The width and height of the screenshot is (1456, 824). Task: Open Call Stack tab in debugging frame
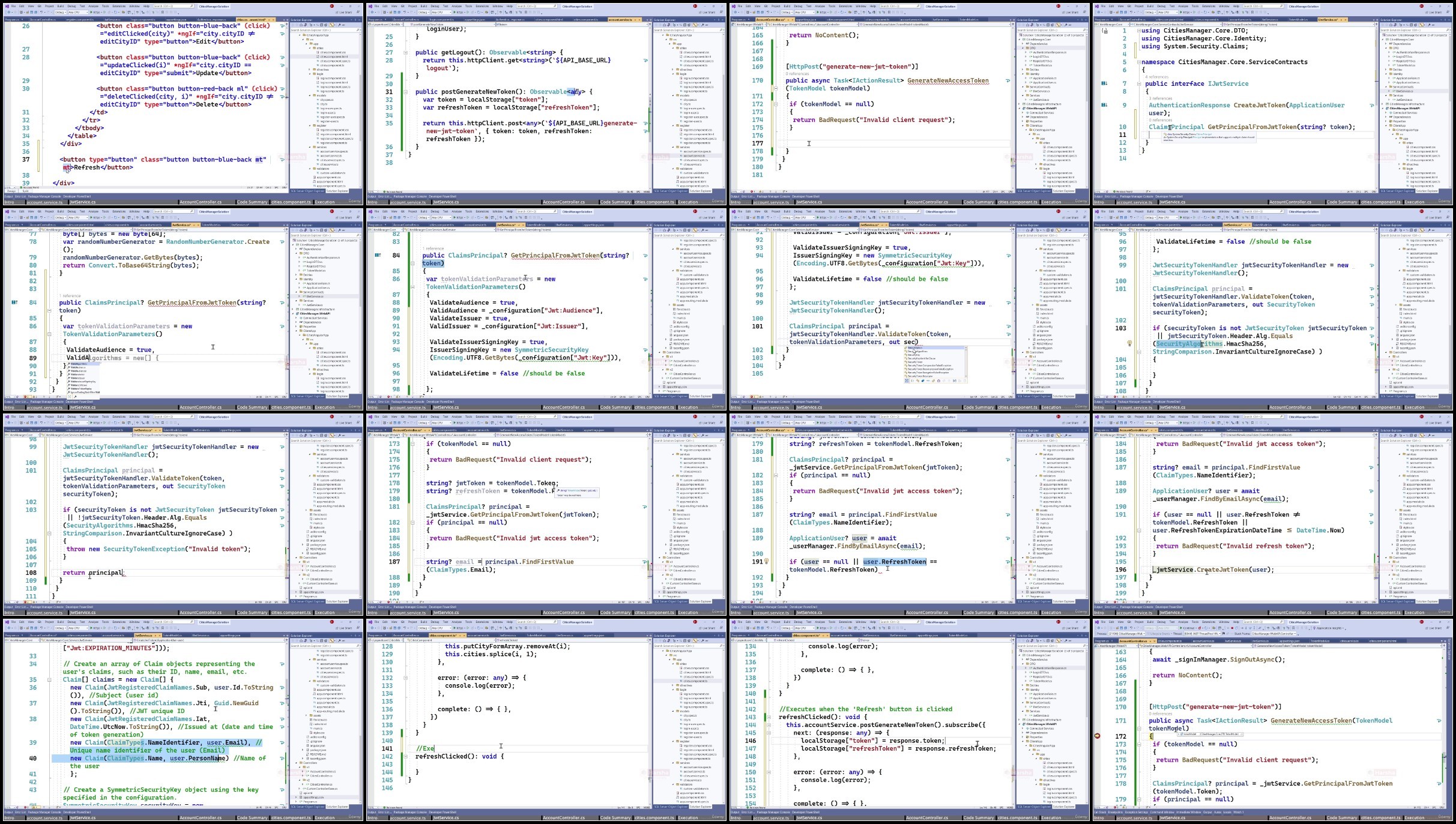click(x=1100, y=812)
